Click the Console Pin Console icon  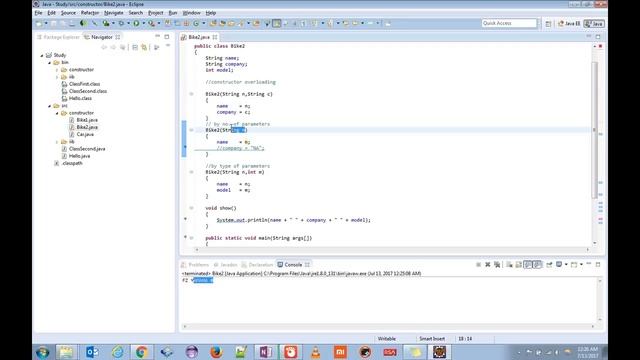point(549,265)
